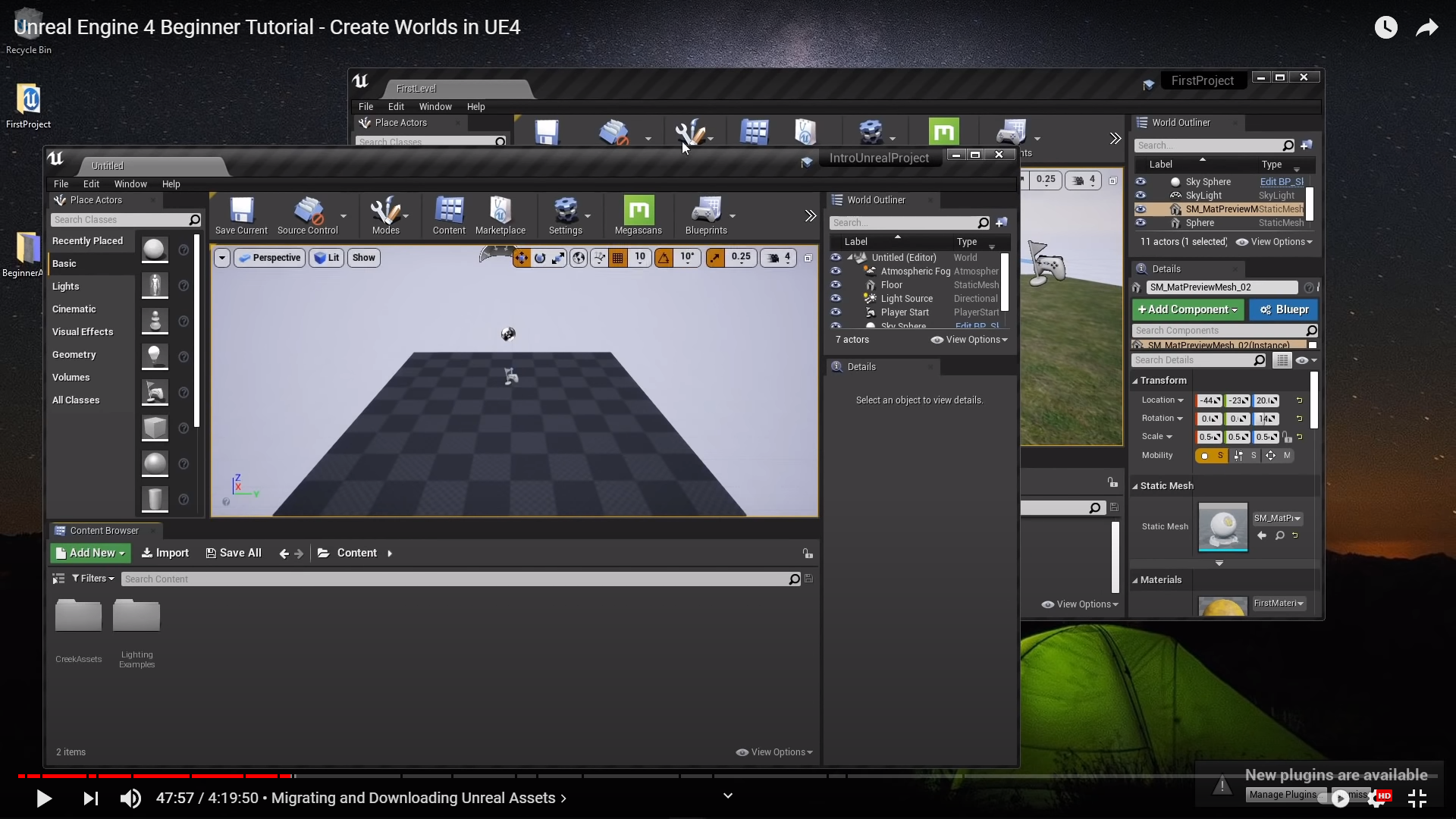Hide the Floor actor using its eye icon
Viewport: 1456px width, 819px height.
836,284
